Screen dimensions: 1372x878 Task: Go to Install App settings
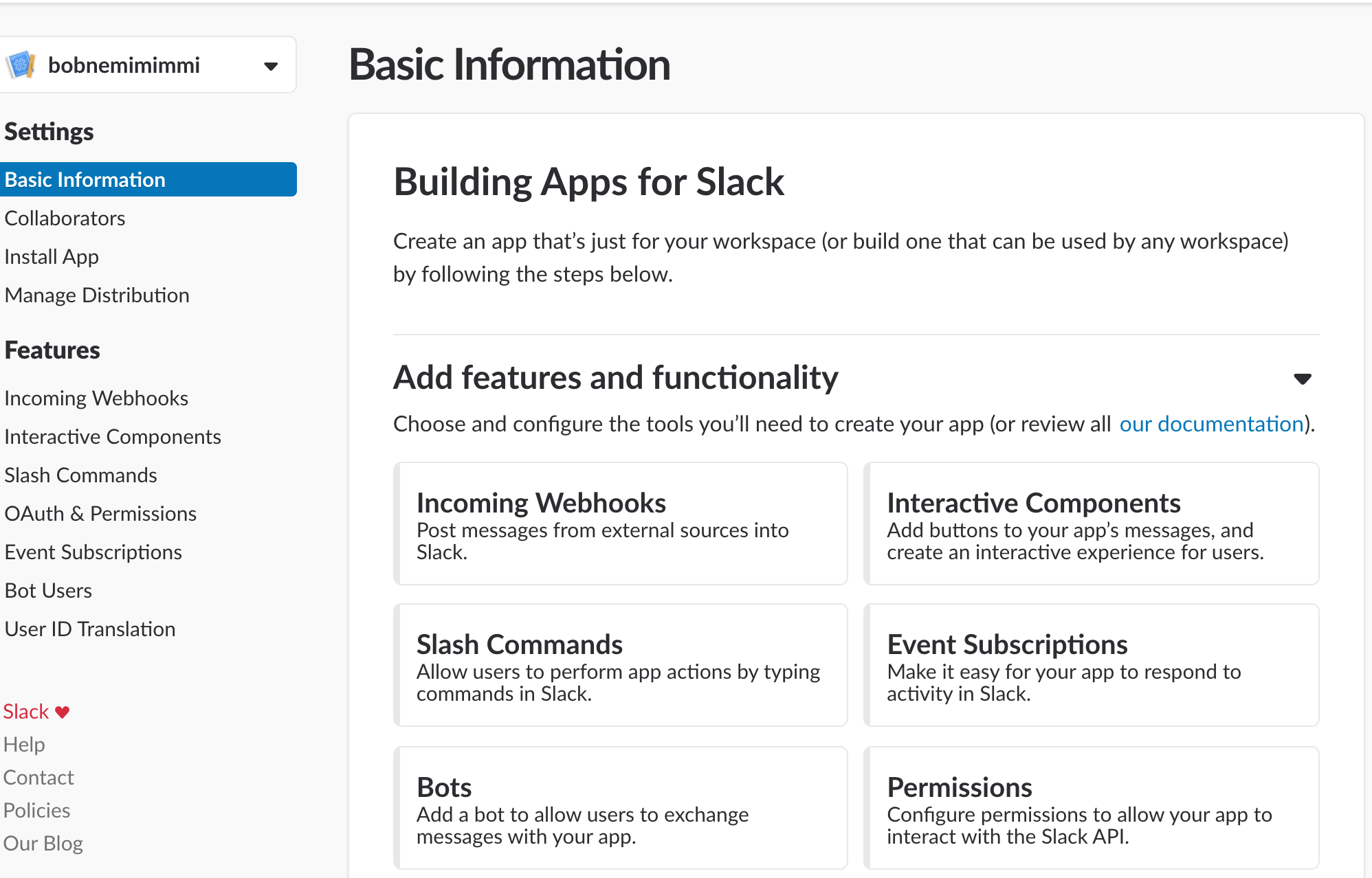coord(51,256)
